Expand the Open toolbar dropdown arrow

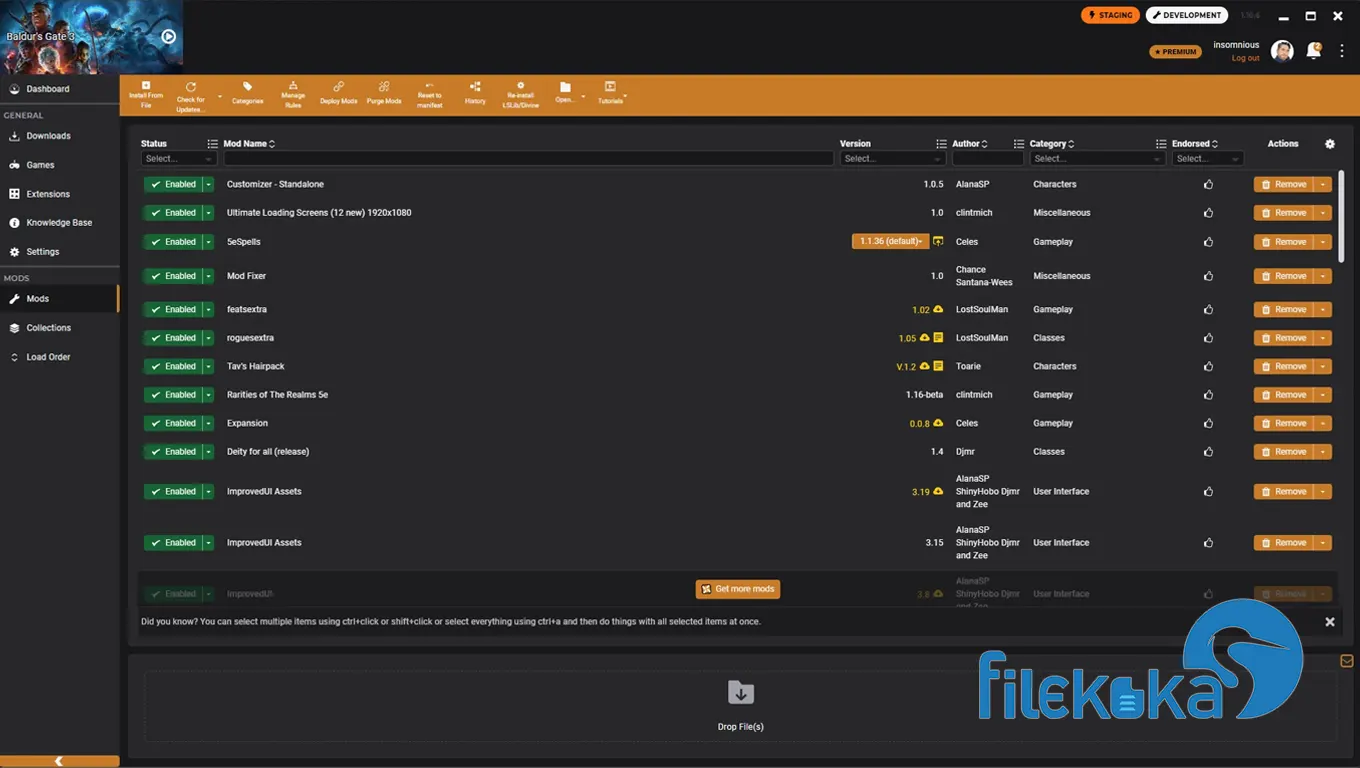point(583,97)
